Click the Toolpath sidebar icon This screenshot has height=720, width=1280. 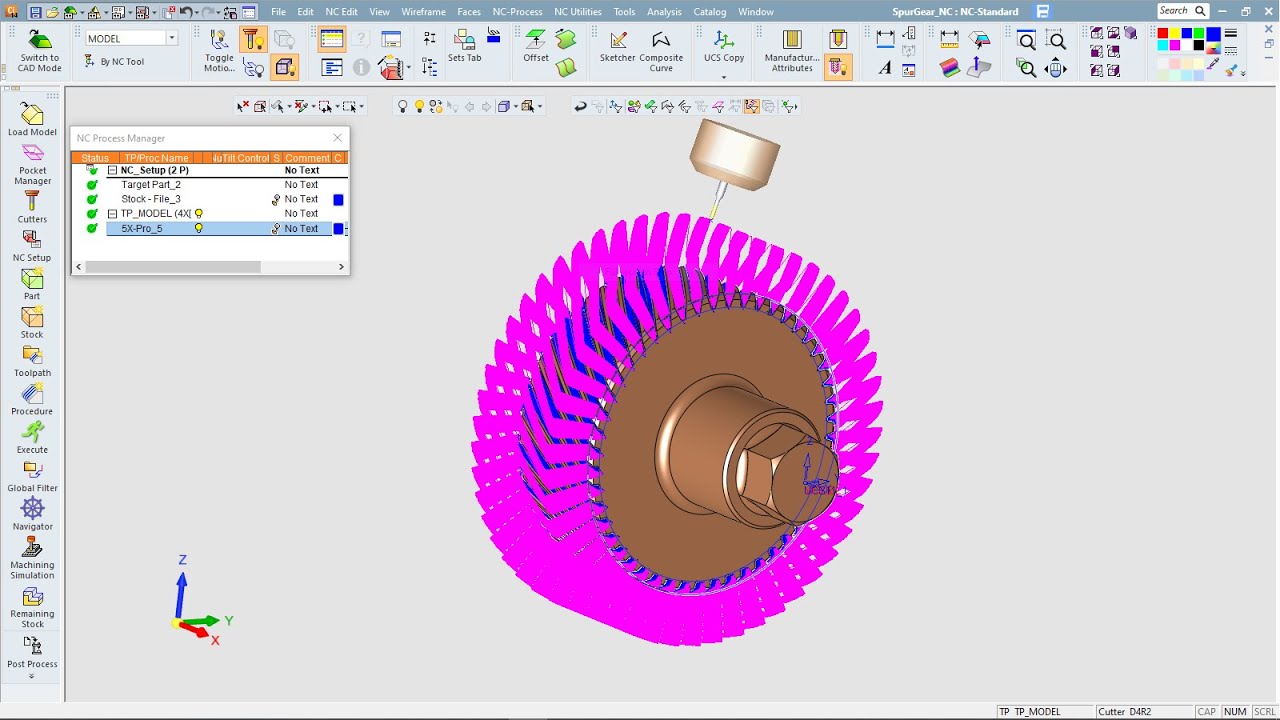click(x=32, y=355)
